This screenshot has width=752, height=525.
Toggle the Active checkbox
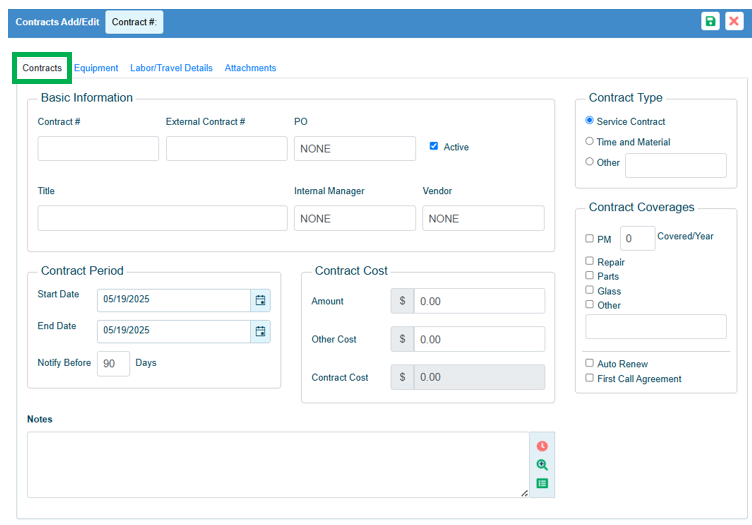pos(434,146)
